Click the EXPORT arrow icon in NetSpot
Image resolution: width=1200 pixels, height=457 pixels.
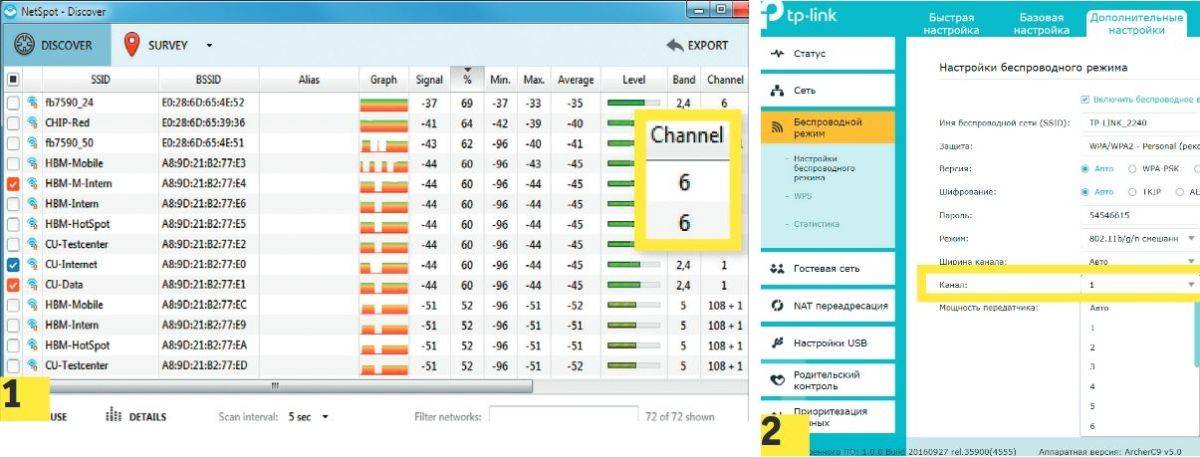(674, 45)
